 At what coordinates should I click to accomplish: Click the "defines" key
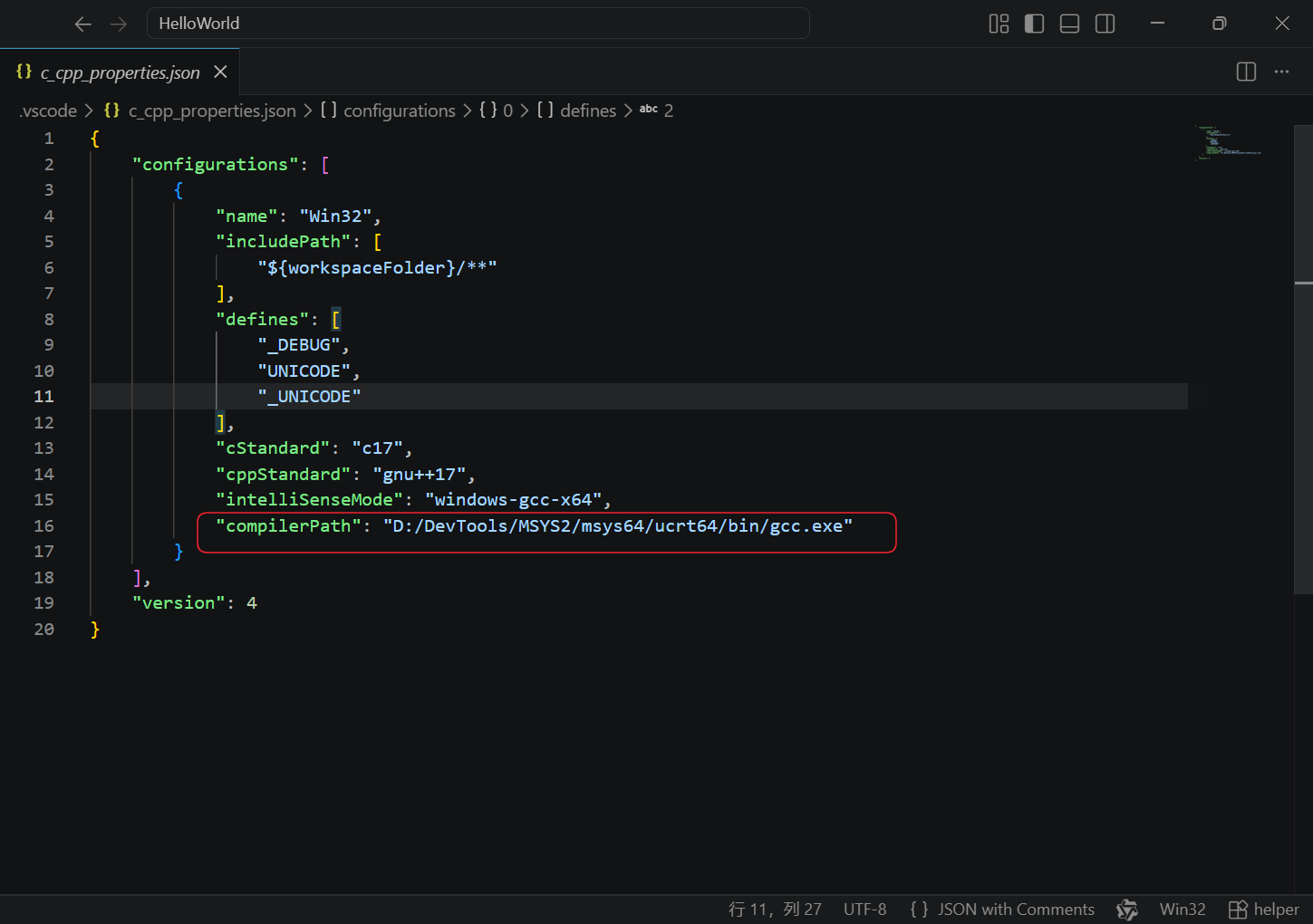tap(262, 320)
